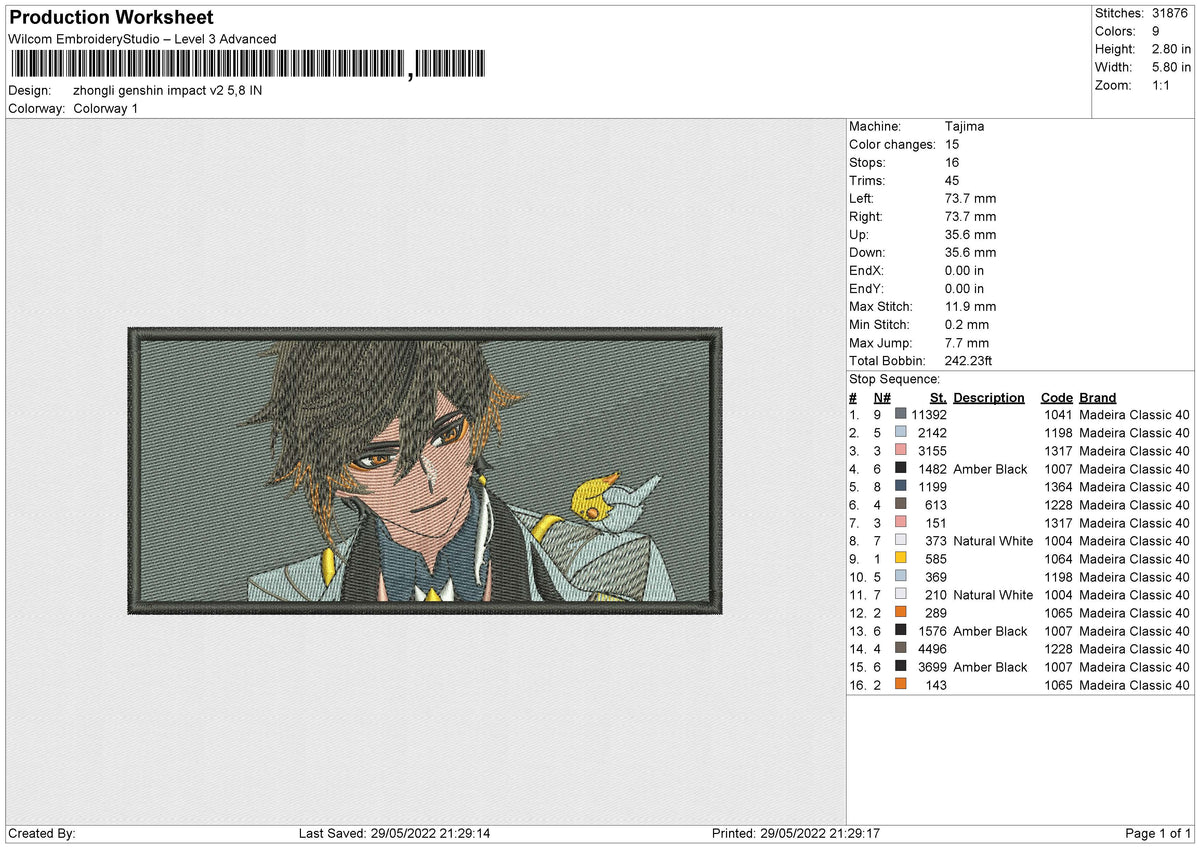Click the Stitches value '31876'
The width and height of the screenshot is (1200, 848).
(1169, 13)
